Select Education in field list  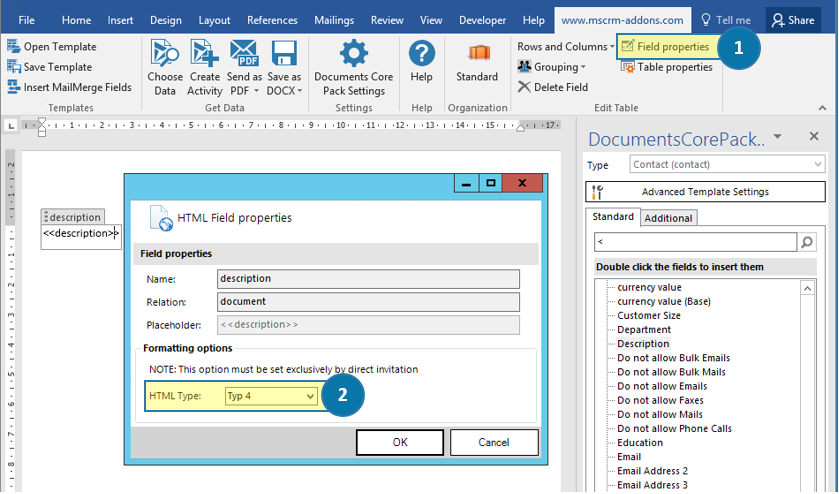pos(640,443)
